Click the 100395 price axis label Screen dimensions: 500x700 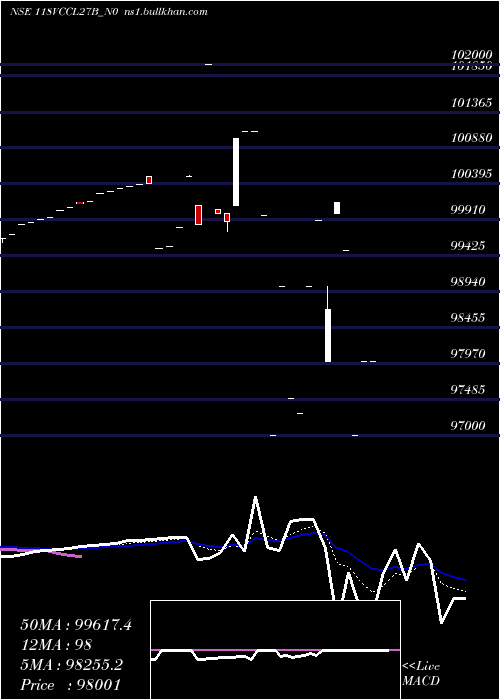pyautogui.click(x=471, y=174)
